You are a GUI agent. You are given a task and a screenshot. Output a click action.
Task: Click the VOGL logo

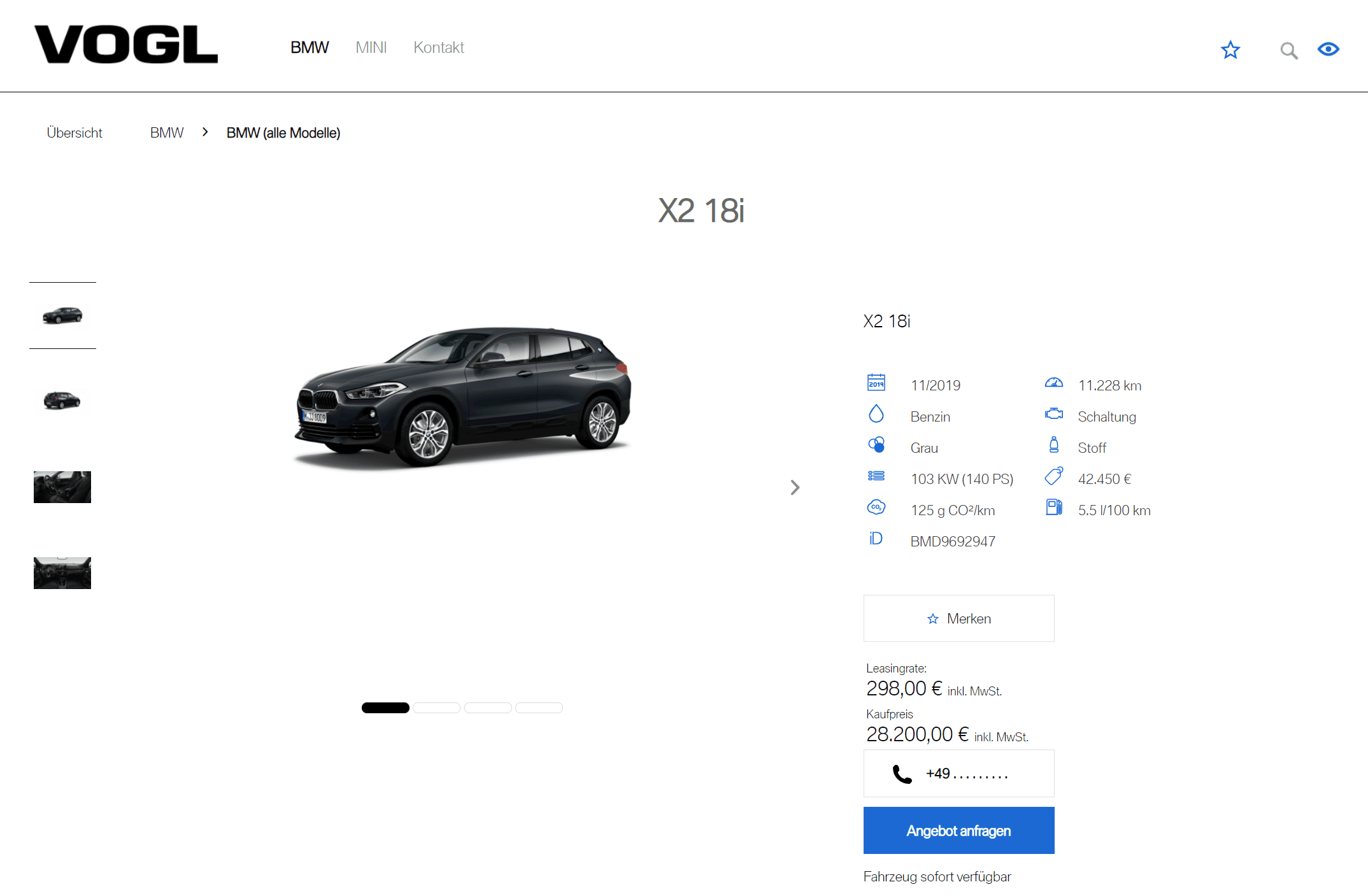pos(126,45)
